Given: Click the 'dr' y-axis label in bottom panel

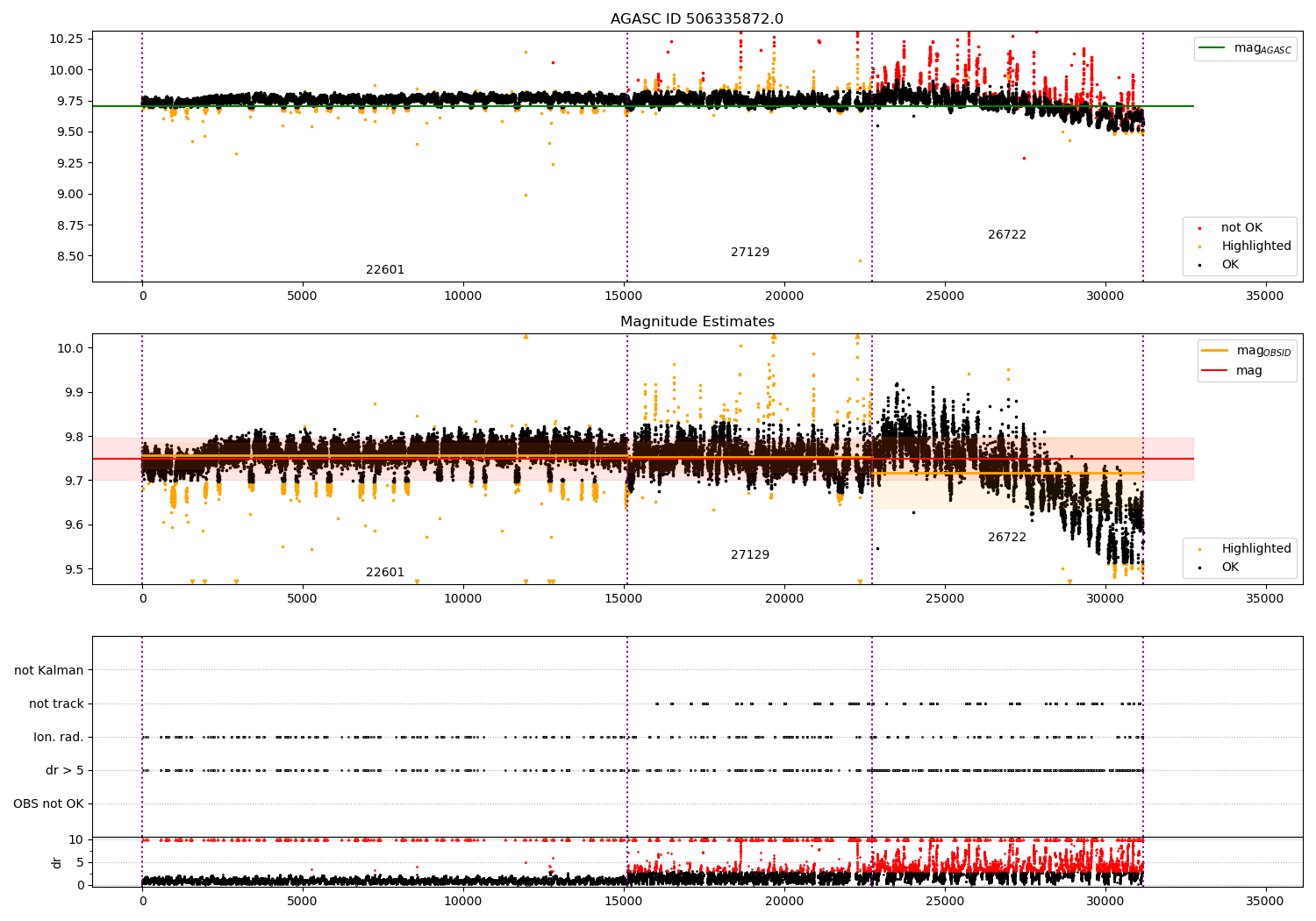Looking at the screenshot, I should pyautogui.click(x=57, y=862).
